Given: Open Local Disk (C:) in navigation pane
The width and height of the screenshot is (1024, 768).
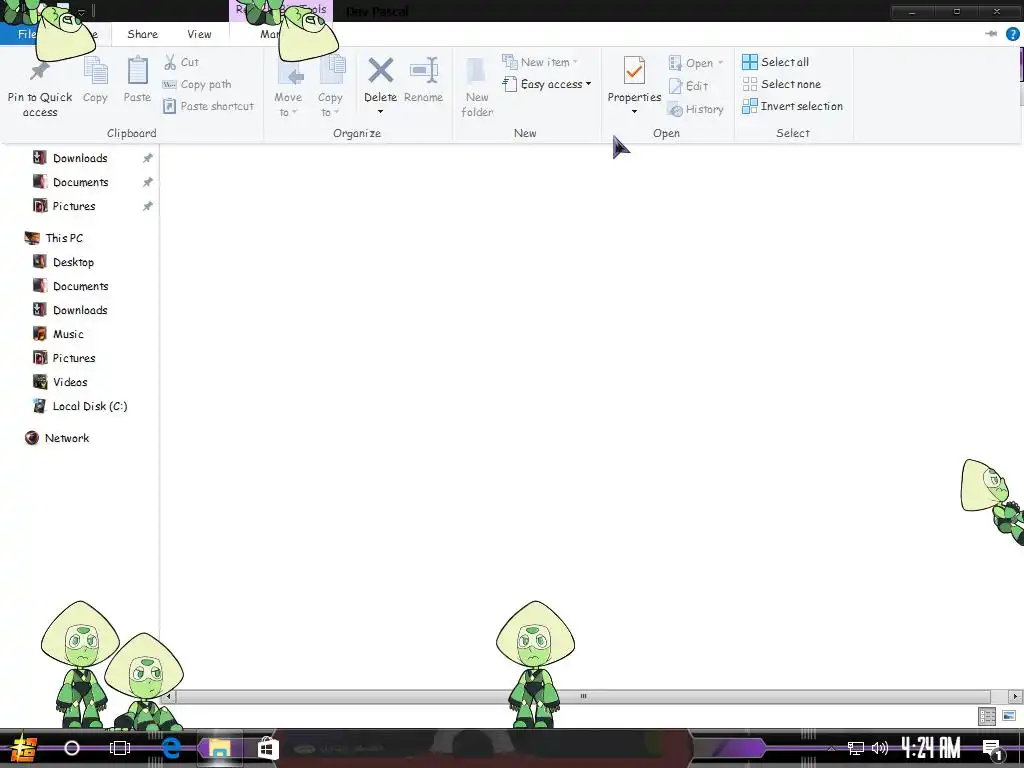Looking at the screenshot, I should (x=89, y=406).
